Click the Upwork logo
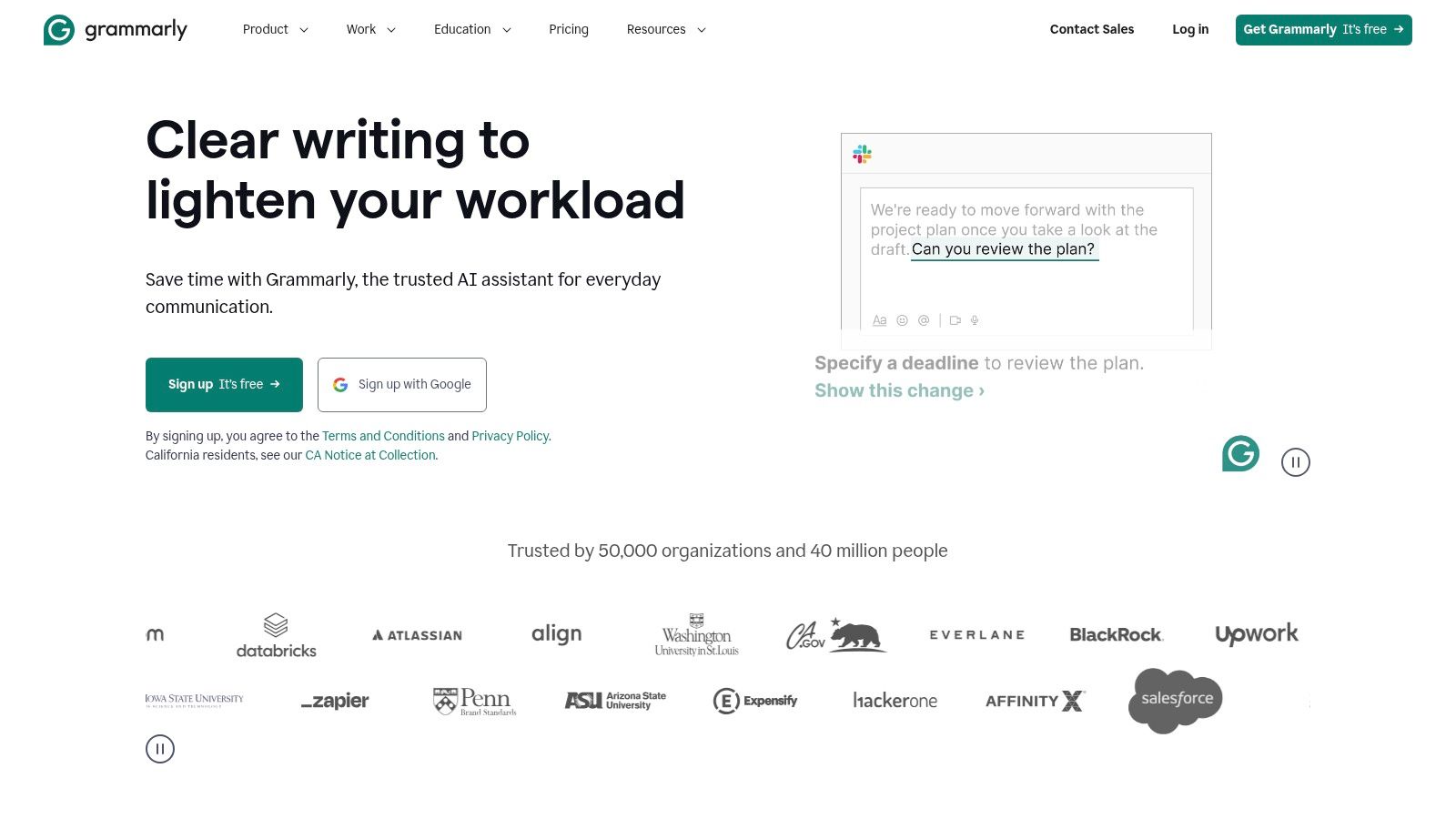Viewport: 1456px width, 819px height. point(1257,634)
